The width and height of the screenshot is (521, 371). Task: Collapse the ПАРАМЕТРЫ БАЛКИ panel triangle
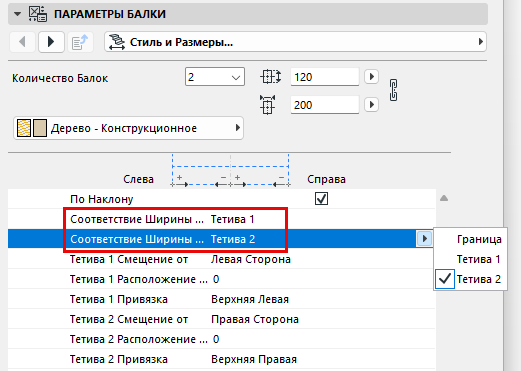[x=17, y=14]
